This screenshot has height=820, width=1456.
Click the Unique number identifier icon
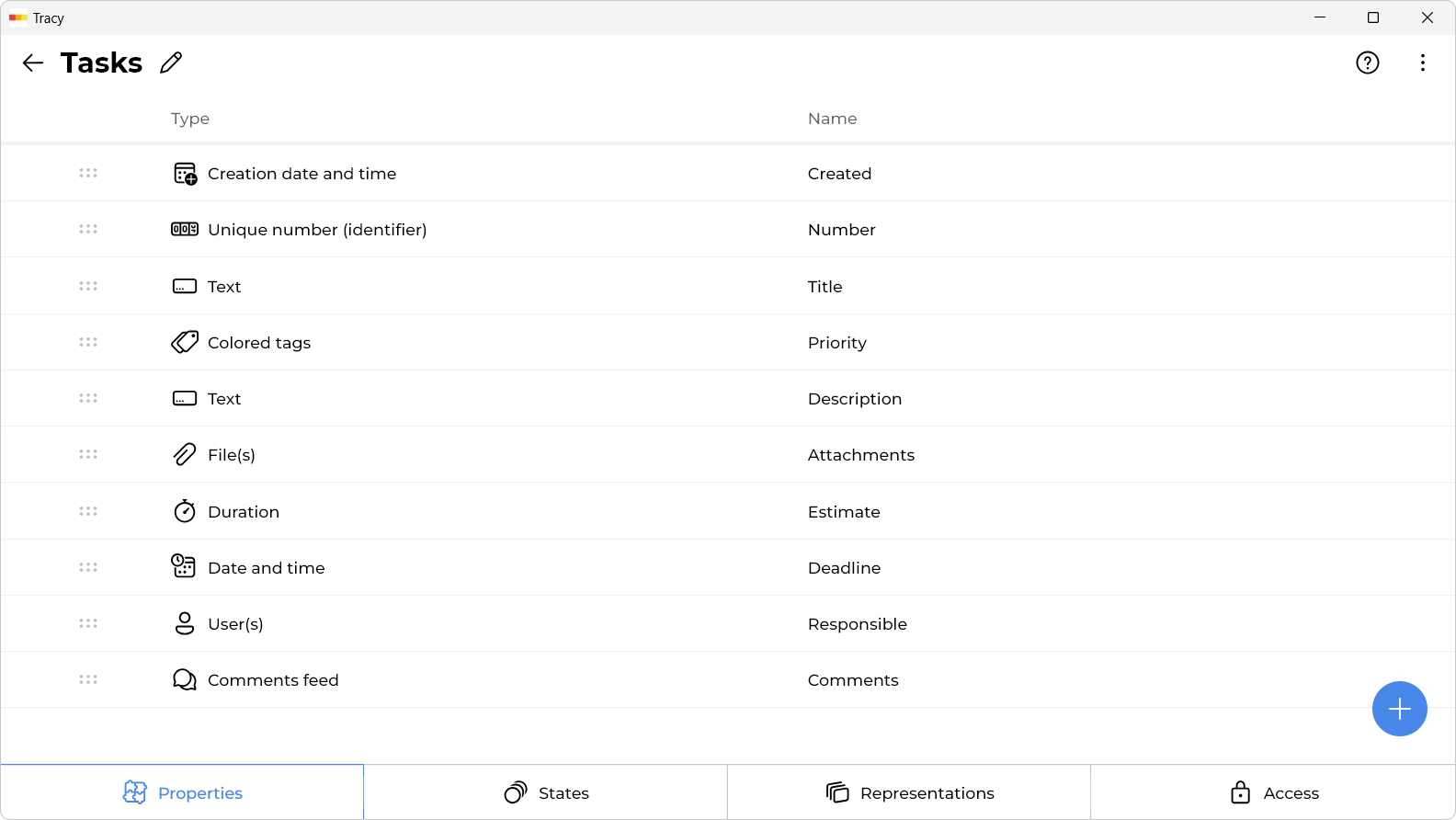point(185,230)
